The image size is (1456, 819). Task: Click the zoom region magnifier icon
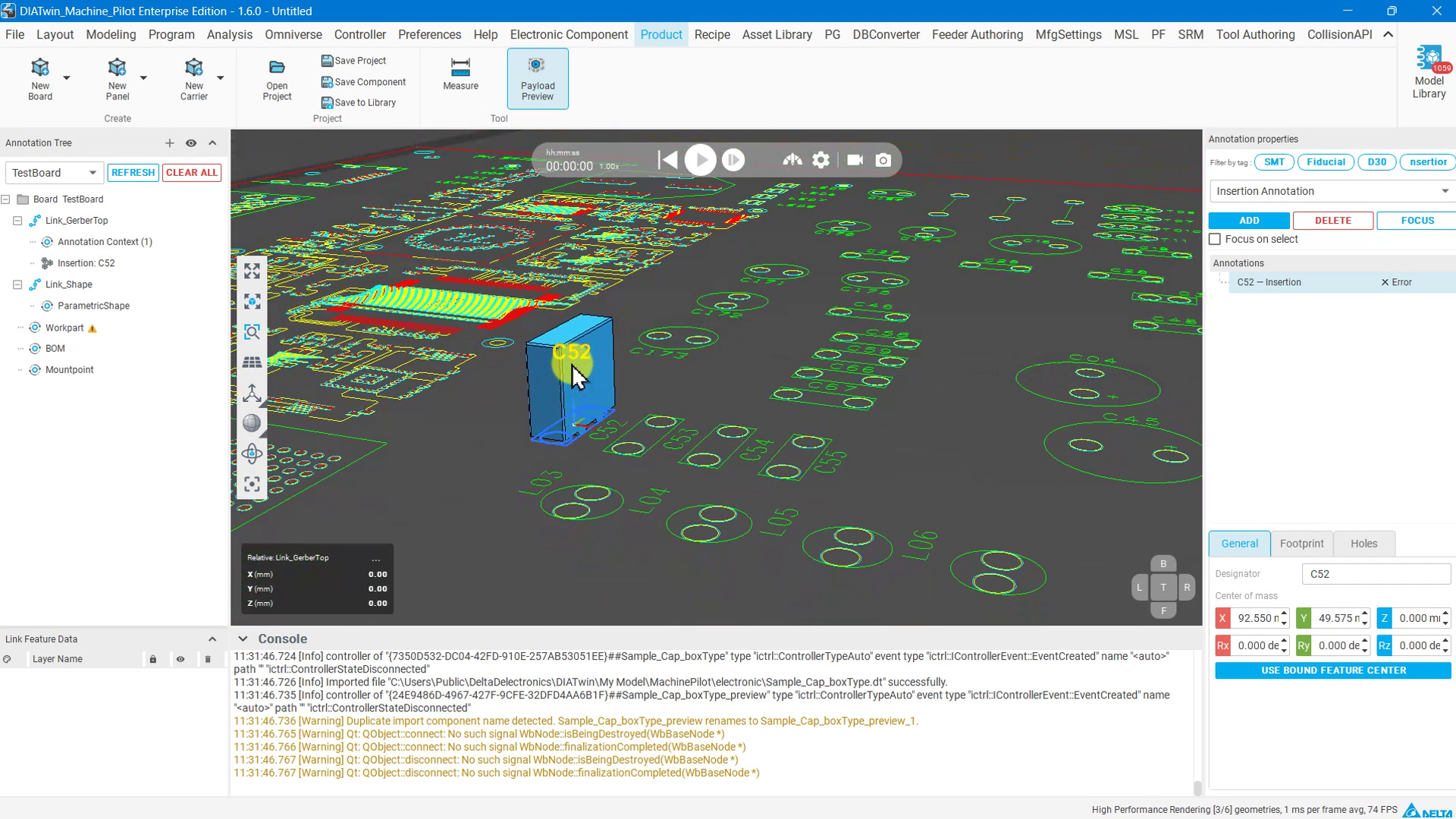[252, 332]
